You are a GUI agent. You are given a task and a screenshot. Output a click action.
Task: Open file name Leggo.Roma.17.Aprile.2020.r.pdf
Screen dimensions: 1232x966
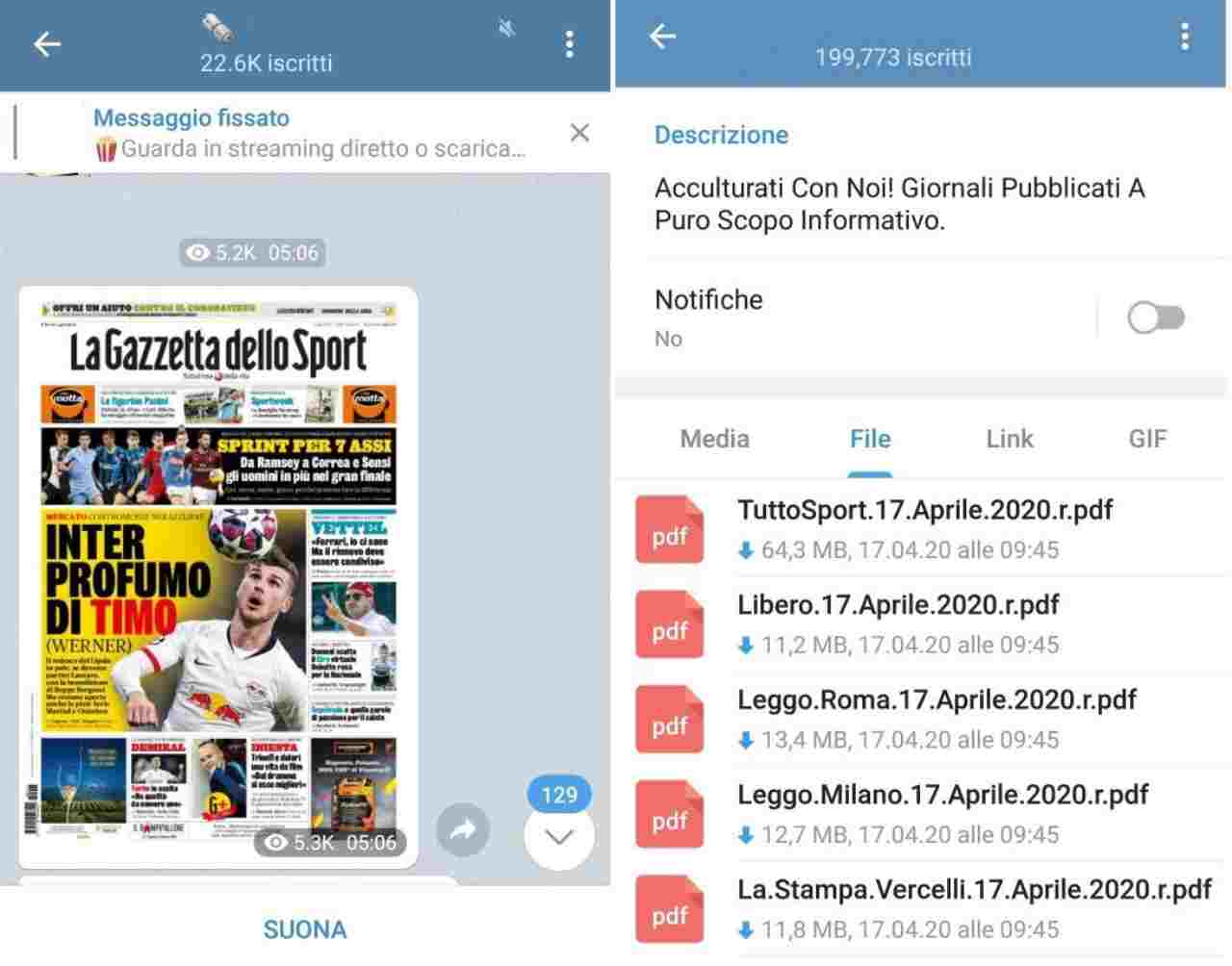tap(937, 699)
